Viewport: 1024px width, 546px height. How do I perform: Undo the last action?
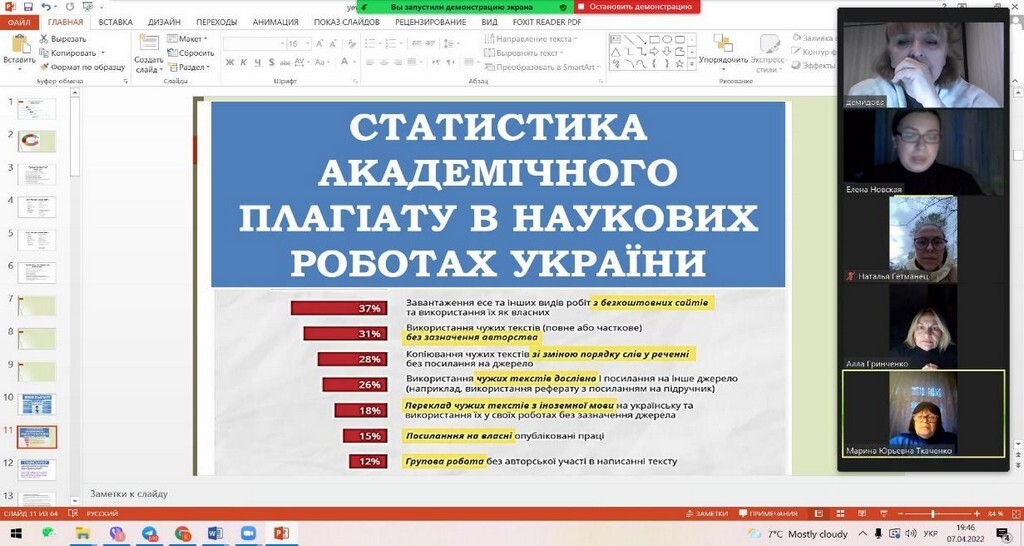(x=45, y=7)
